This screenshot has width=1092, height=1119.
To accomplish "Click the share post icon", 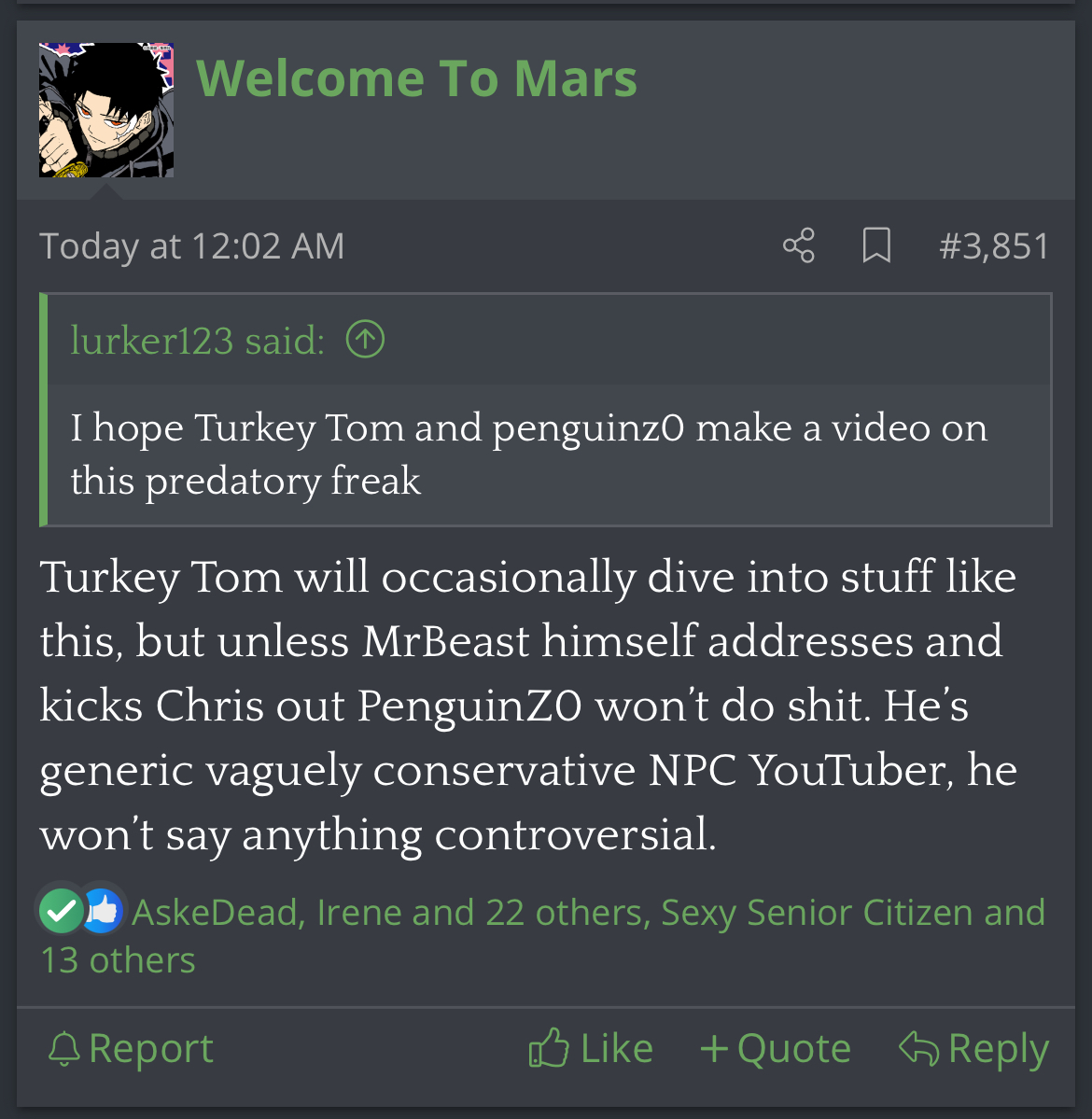I will [x=799, y=245].
